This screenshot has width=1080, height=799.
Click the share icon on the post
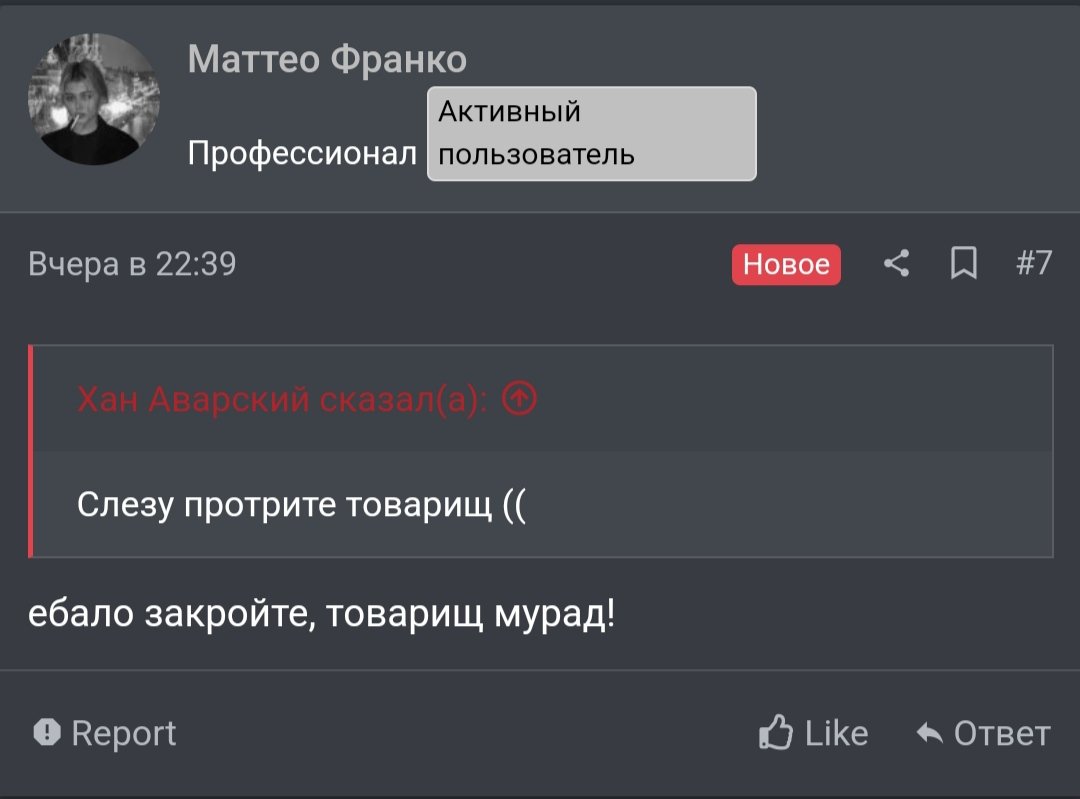point(897,264)
